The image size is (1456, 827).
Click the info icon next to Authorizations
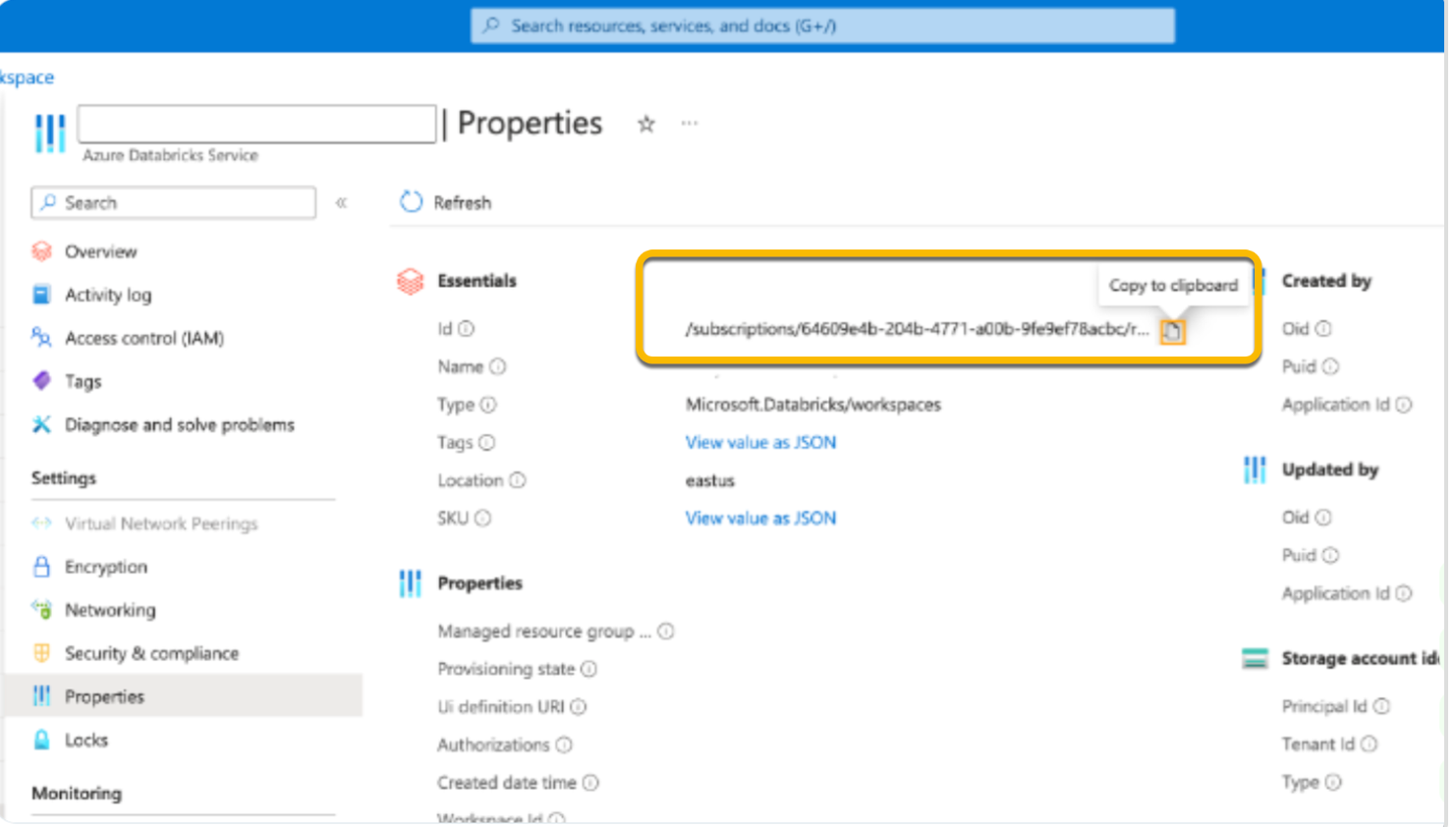click(564, 745)
